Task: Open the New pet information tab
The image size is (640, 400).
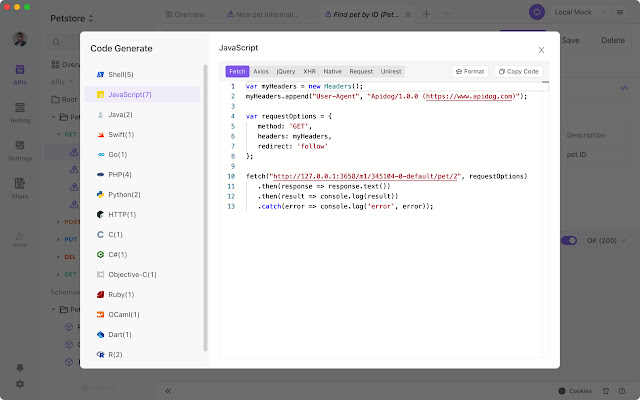Action: [x=263, y=14]
